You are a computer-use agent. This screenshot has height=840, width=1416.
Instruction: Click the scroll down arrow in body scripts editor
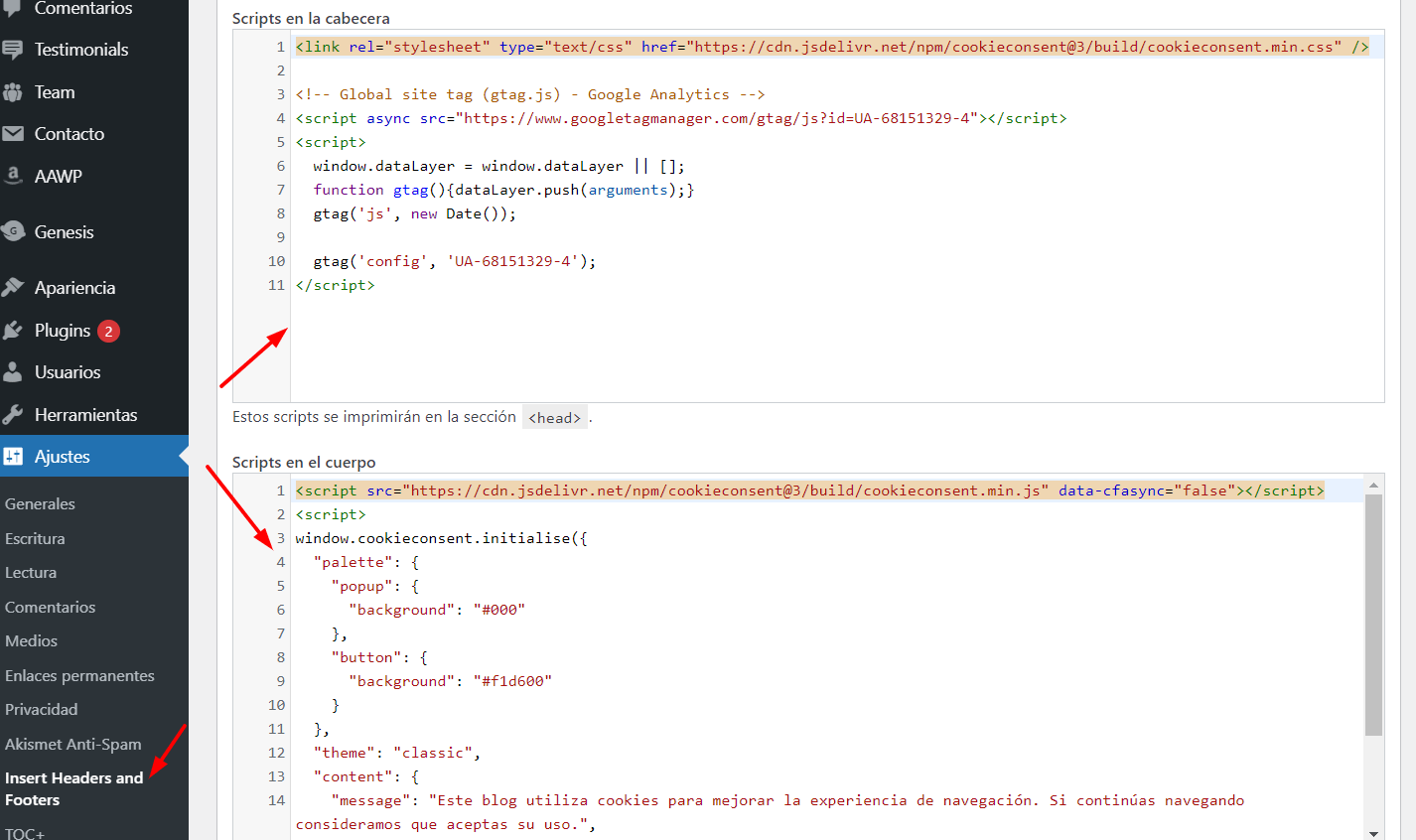(x=1374, y=832)
